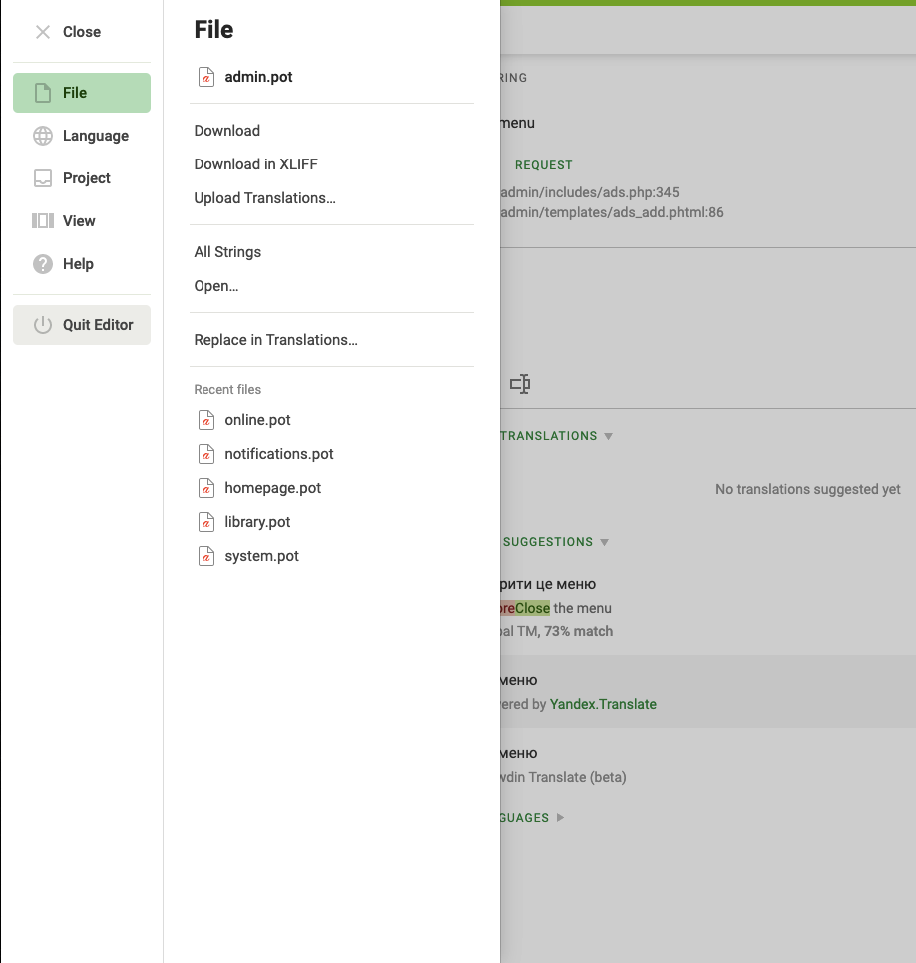Viewport: 916px width, 963px height.
Task: Open recent file notifications.pot
Action: click(x=278, y=454)
